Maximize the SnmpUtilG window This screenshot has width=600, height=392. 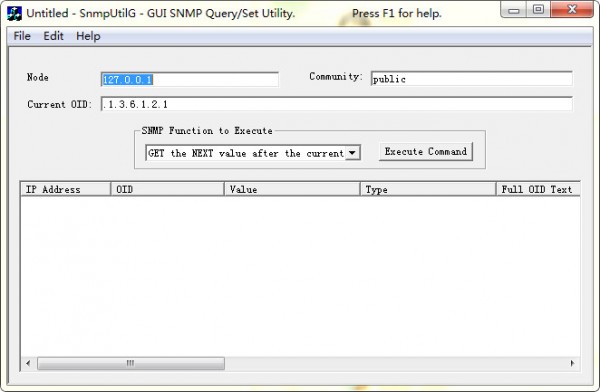click(x=538, y=10)
